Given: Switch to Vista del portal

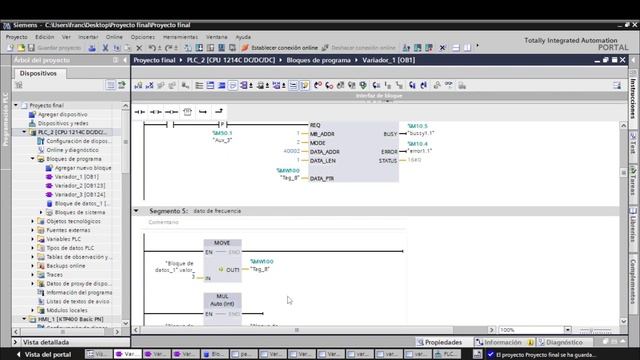Looking at the screenshot, I should pyautogui.click(x=44, y=354).
